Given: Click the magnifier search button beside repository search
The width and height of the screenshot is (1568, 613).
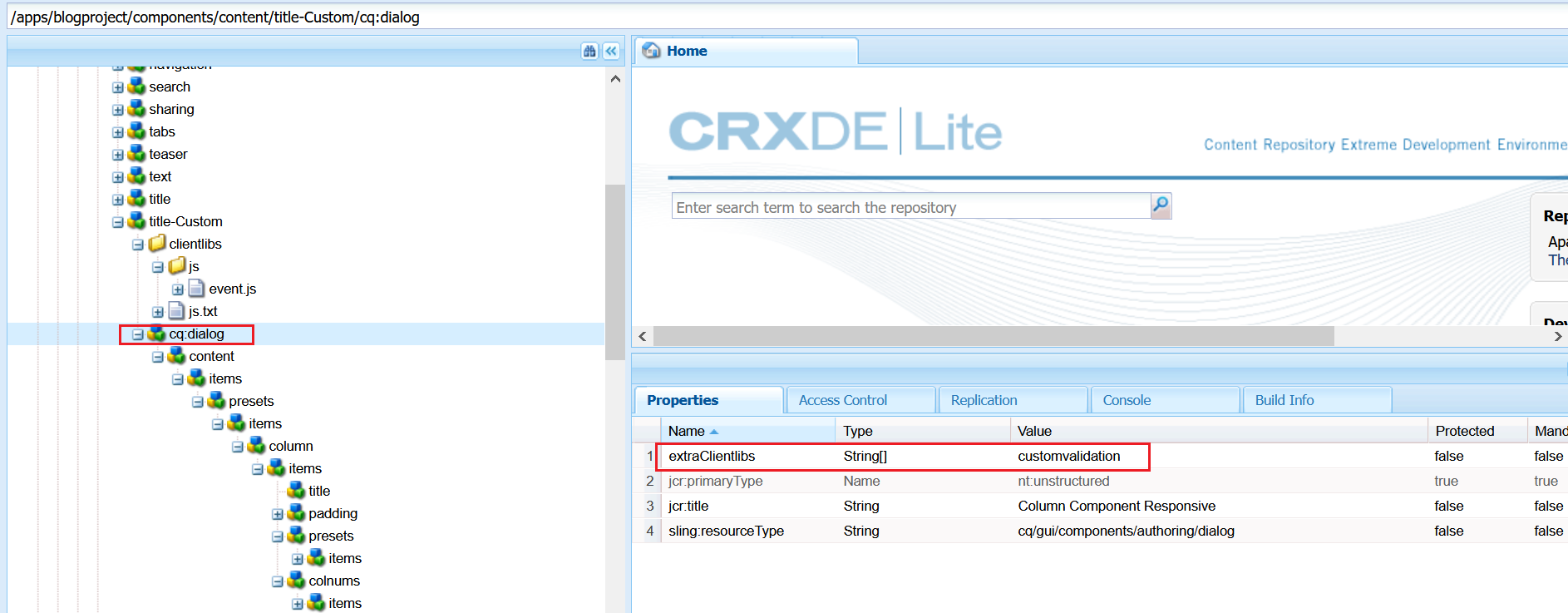Looking at the screenshot, I should click(1161, 205).
